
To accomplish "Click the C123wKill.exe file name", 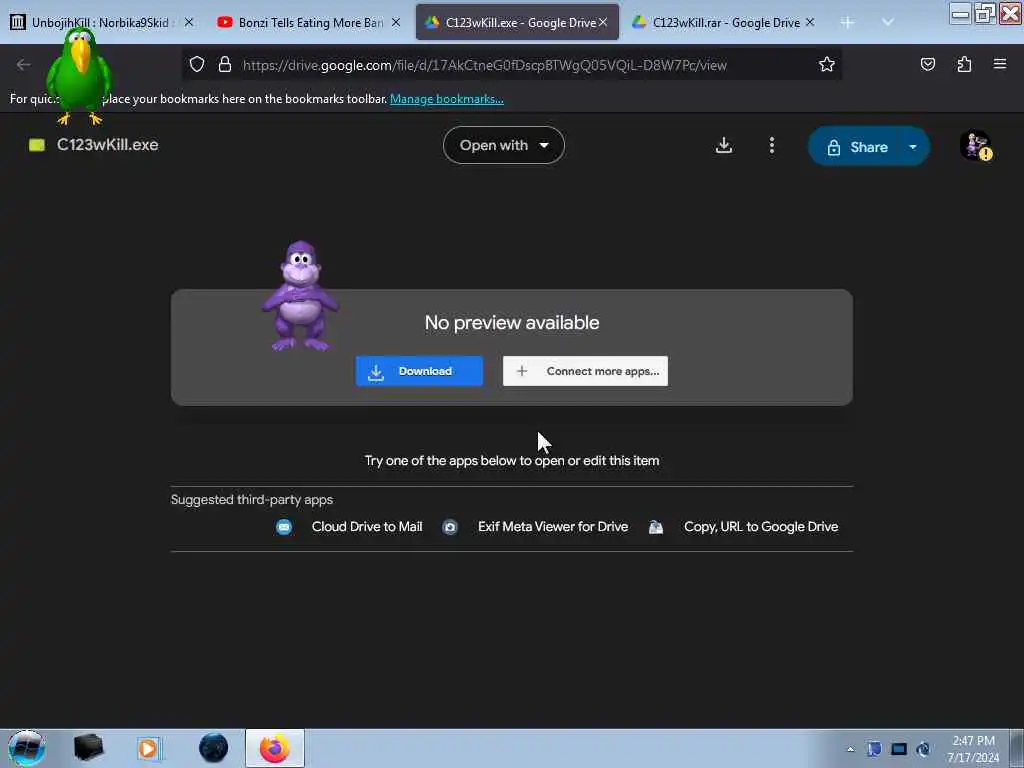I will coord(108,145).
